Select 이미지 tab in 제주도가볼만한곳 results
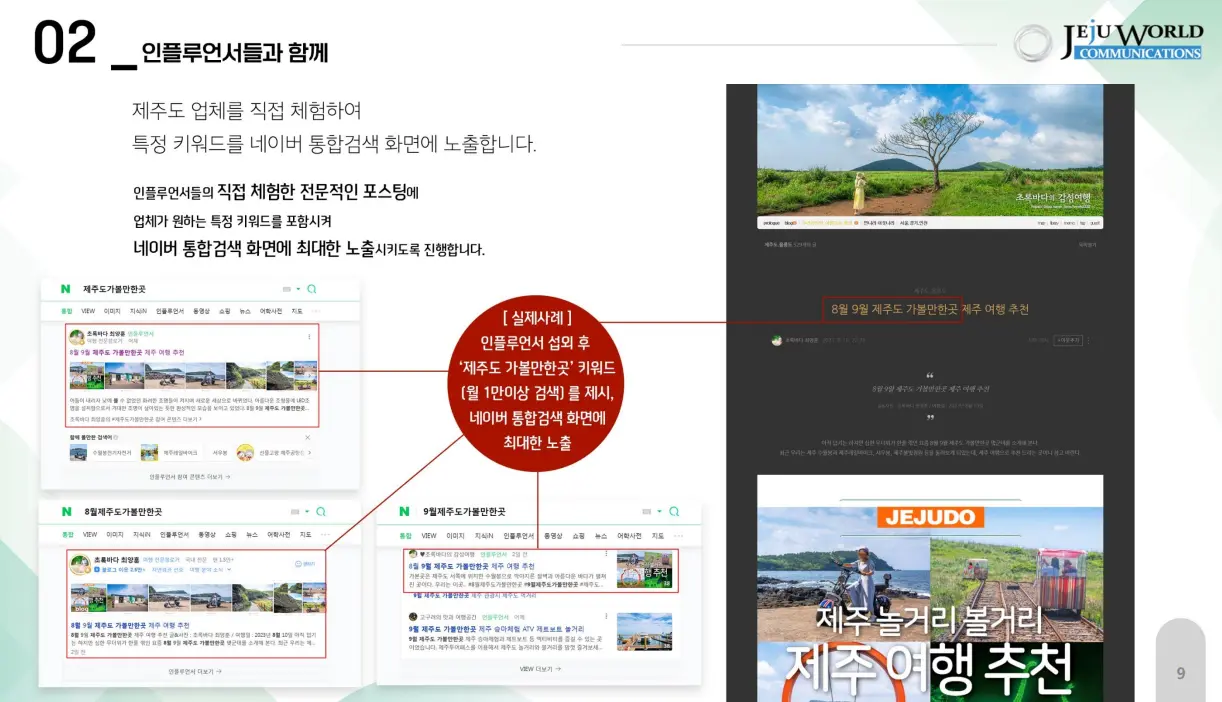The image size is (1222, 702). (x=112, y=311)
